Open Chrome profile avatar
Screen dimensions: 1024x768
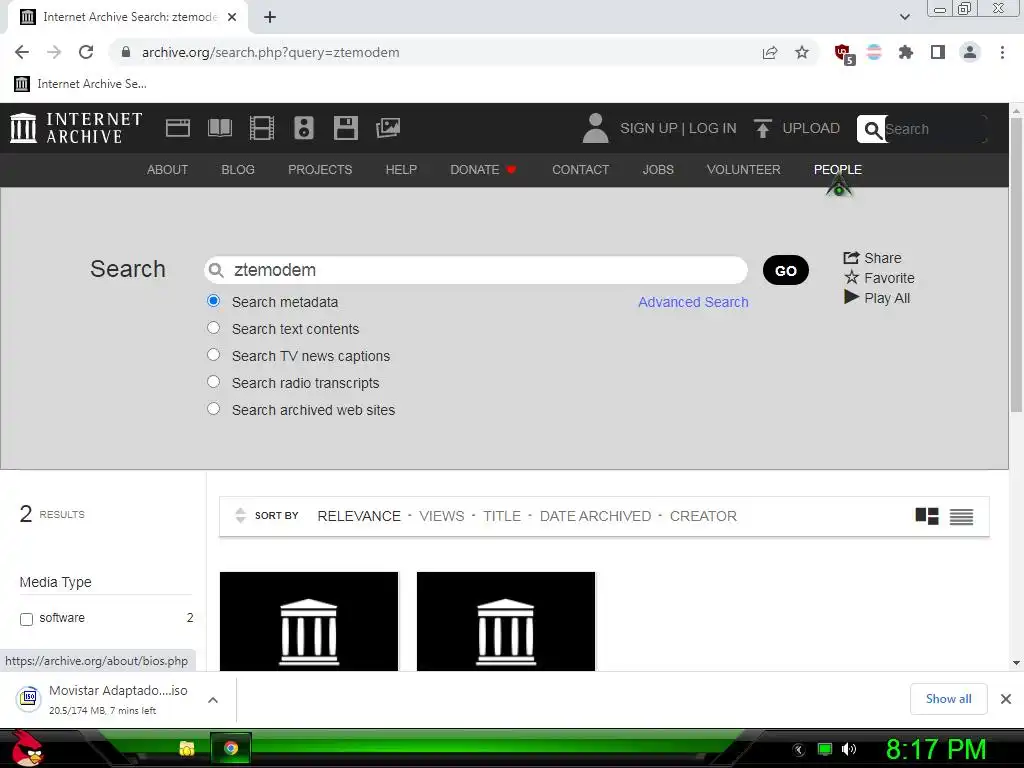(970, 52)
